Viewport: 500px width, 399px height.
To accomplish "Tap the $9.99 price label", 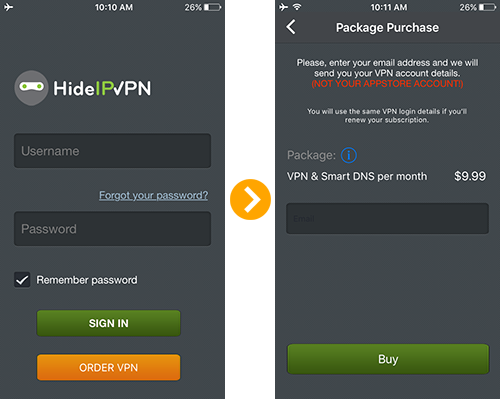I will pos(470,176).
